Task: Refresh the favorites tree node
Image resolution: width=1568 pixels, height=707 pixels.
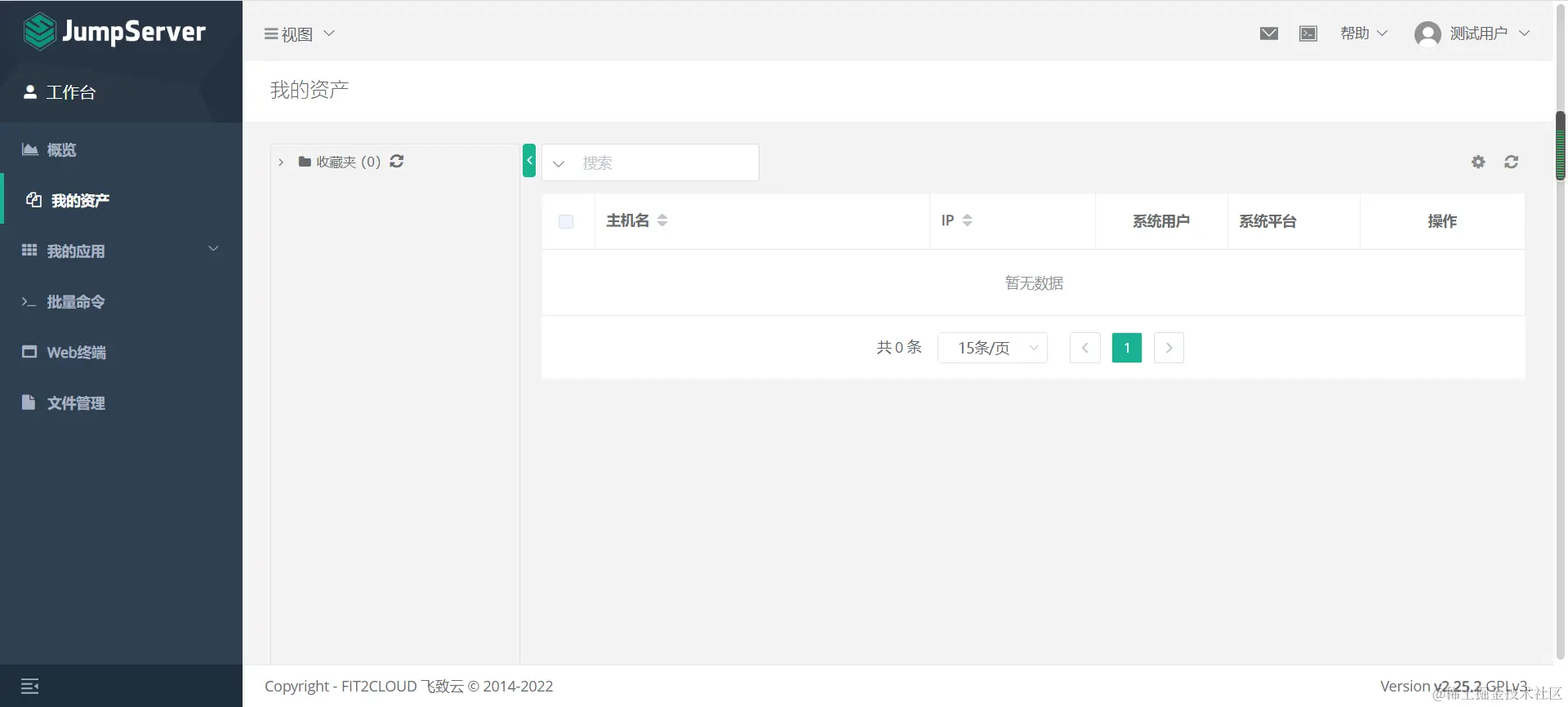Action: pyautogui.click(x=397, y=161)
